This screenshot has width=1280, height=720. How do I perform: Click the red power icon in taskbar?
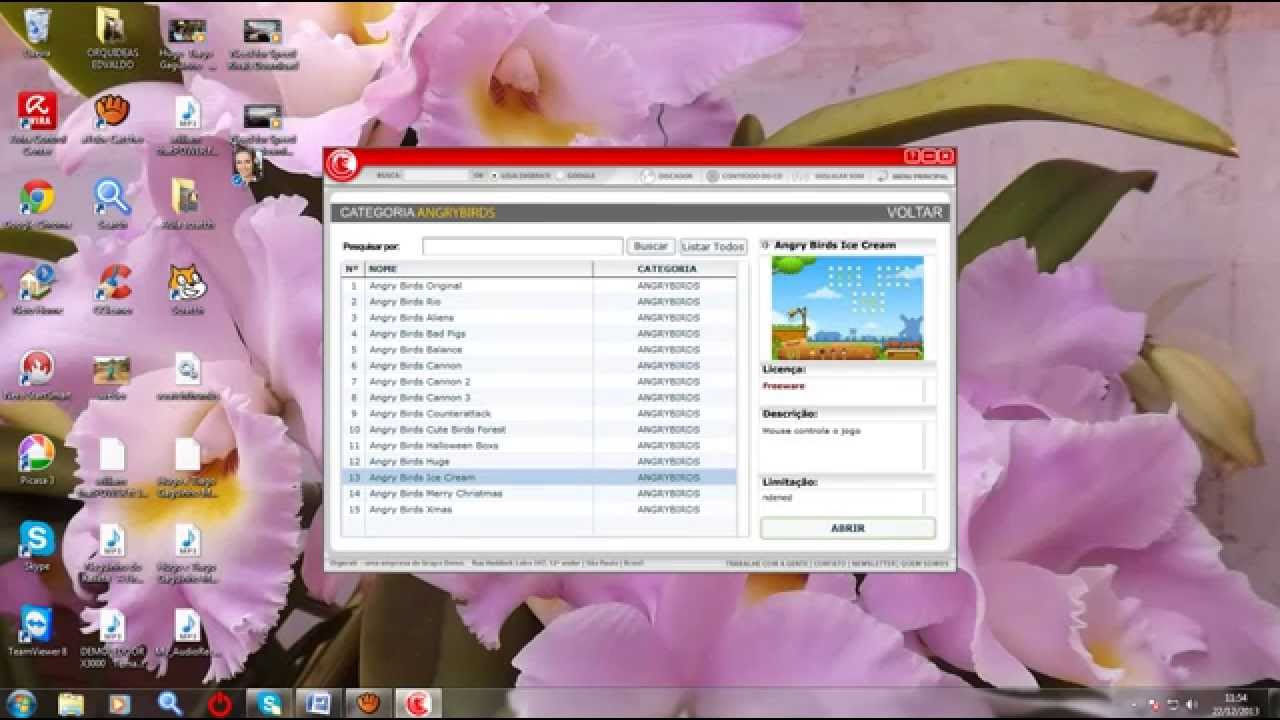(219, 704)
